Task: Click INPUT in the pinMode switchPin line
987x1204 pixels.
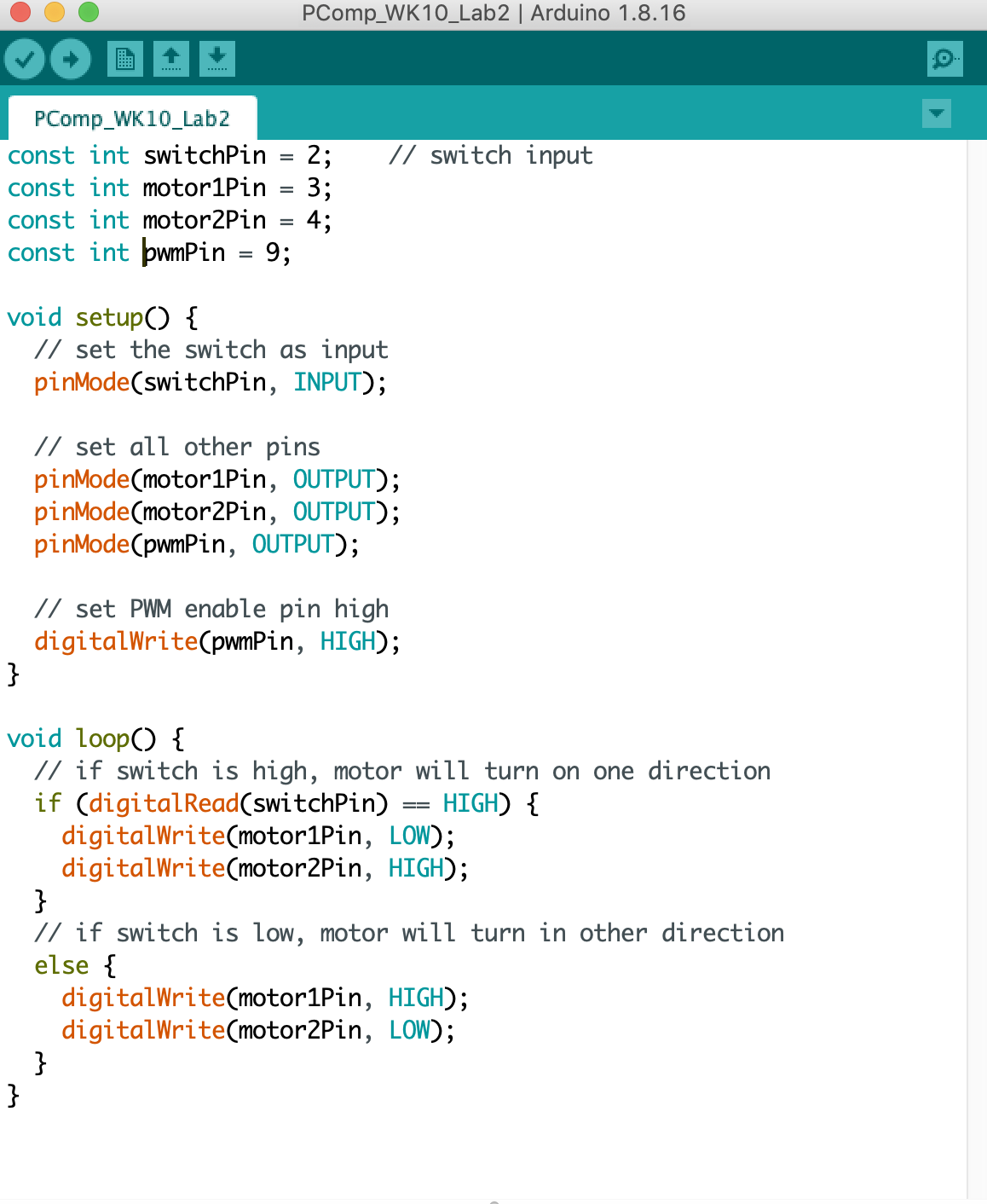Action: pos(327,383)
